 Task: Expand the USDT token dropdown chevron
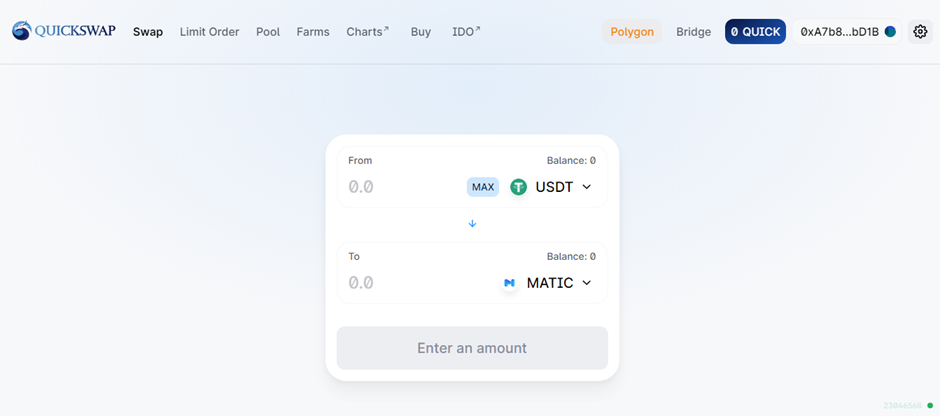(x=587, y=187)
